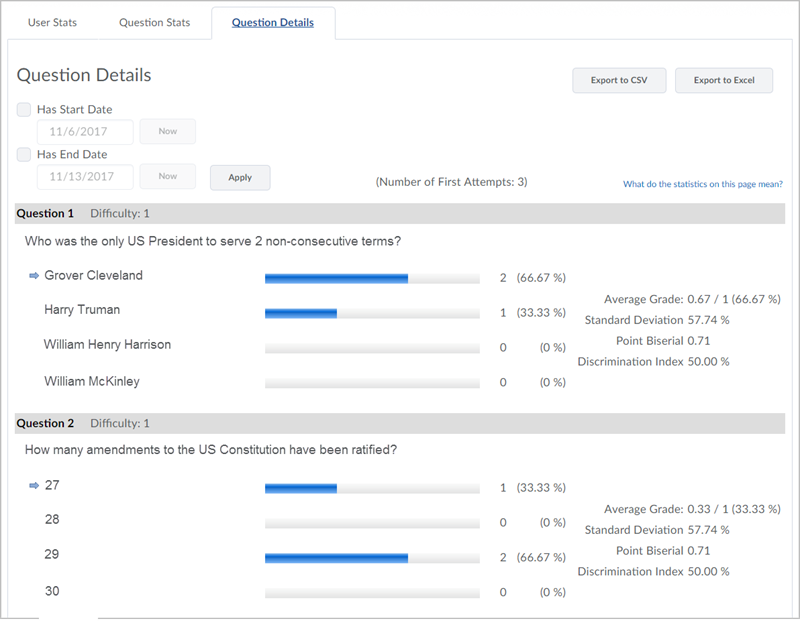This screenshot has width=800, height=621.
Task: Click Now button beside end date
Action: 167,176
